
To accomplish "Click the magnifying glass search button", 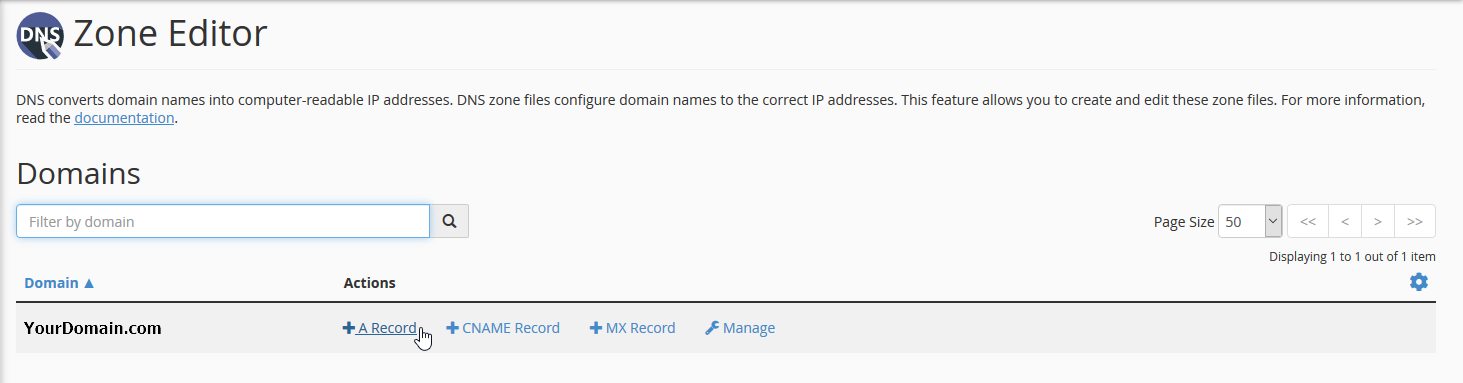I will point(449,222).
